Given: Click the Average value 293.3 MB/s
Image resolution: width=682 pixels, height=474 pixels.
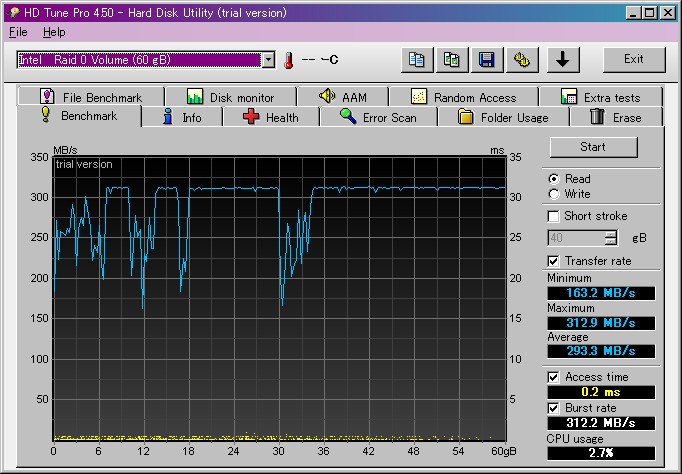Looking at the screenshot, I should point(601,351).
